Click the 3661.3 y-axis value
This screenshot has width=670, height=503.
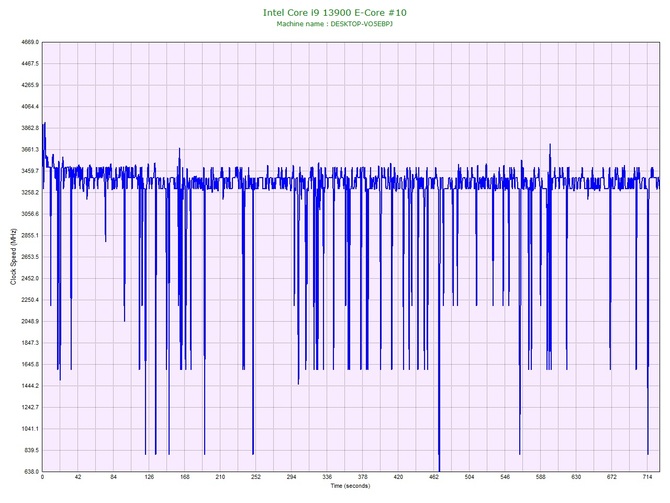coord(30,150)
